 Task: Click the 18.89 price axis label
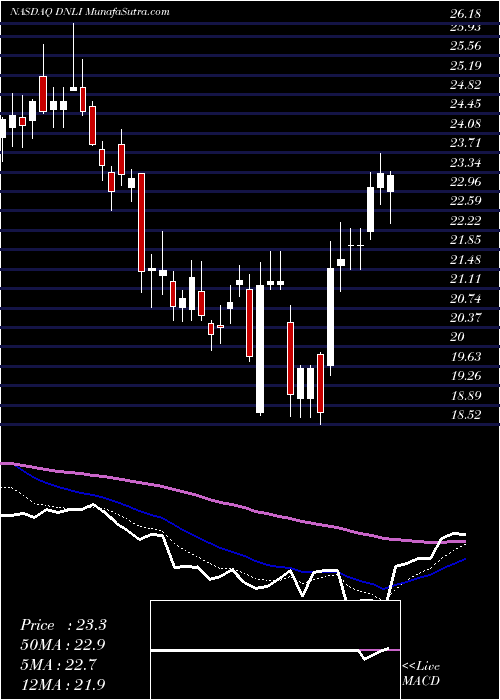coord(466,396)
